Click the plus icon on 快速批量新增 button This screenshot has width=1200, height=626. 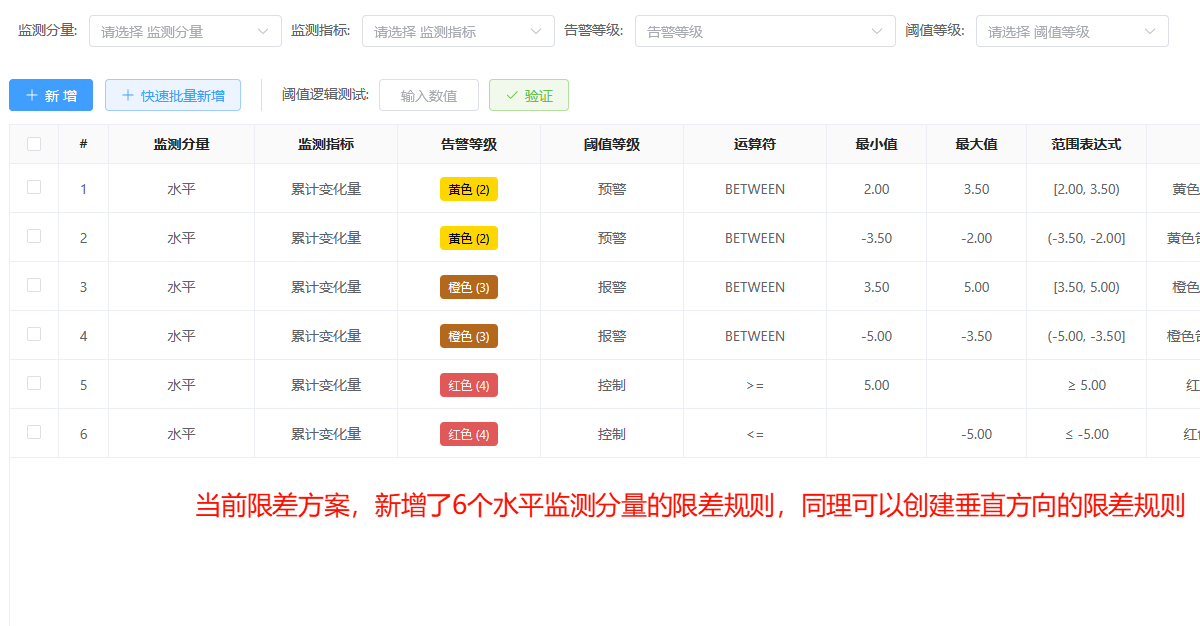pyautogui.click(x=127, y=96)
